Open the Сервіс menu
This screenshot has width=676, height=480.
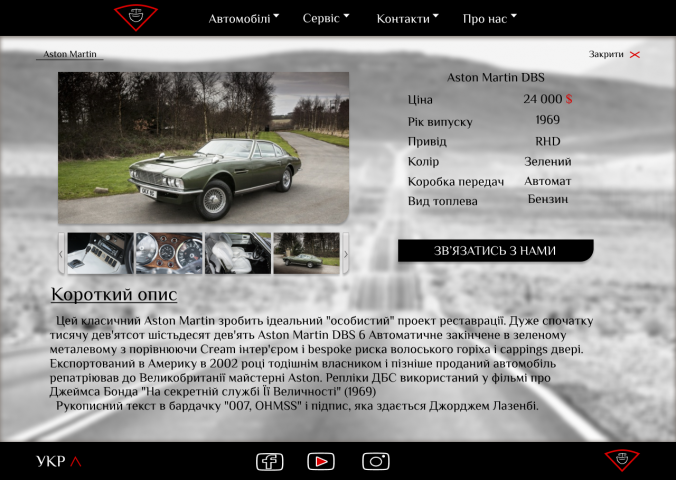[x=321, y=18]
